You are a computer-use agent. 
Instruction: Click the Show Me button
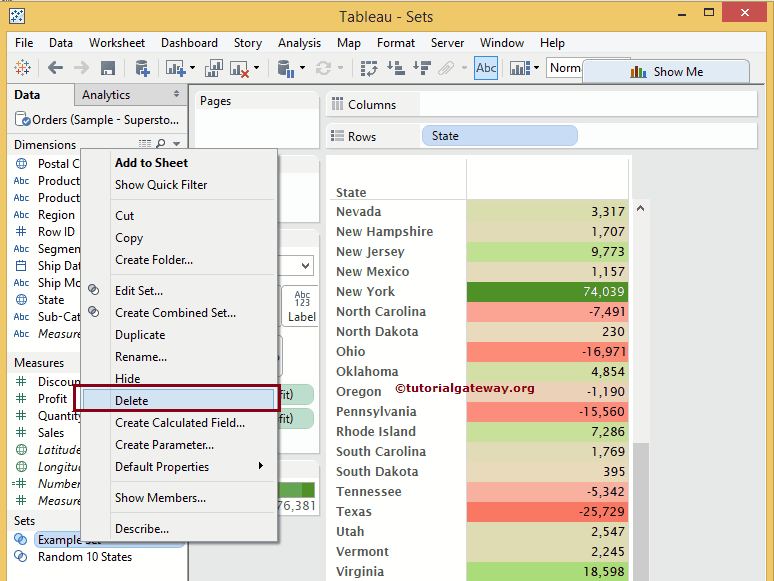pyautogui.click(x=666, y=72)
